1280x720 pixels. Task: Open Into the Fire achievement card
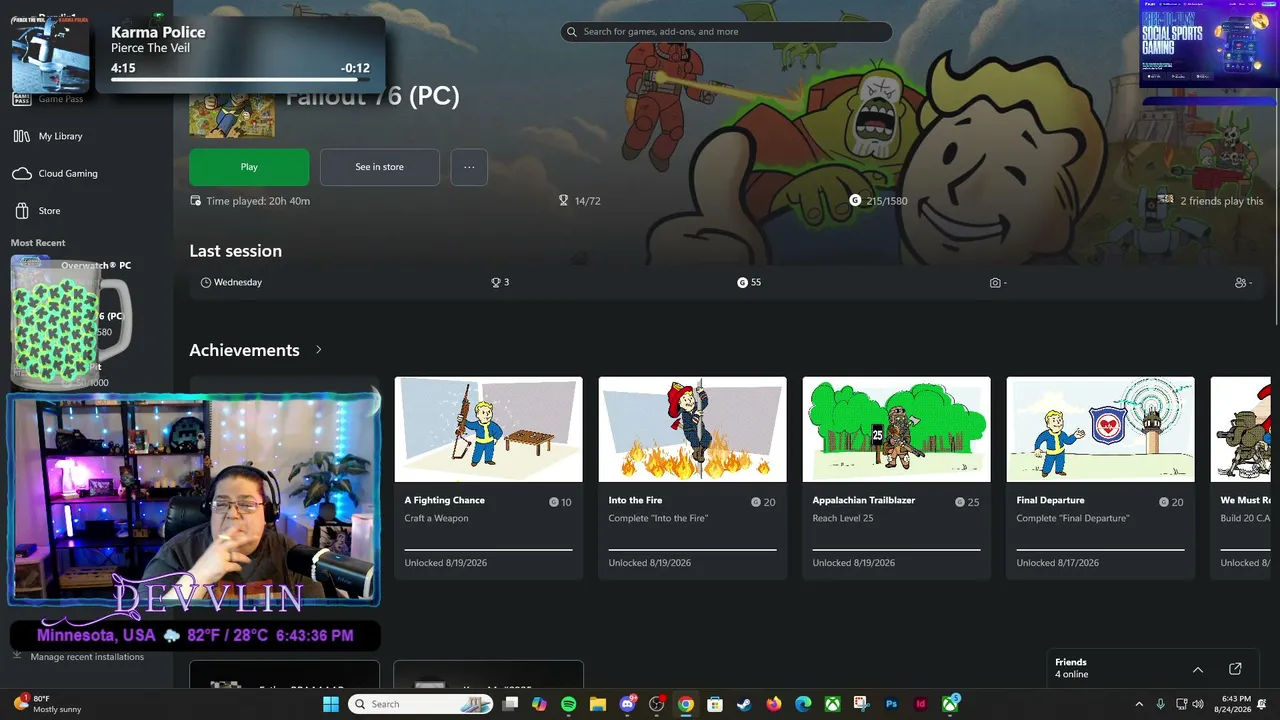tap(692, 478)
